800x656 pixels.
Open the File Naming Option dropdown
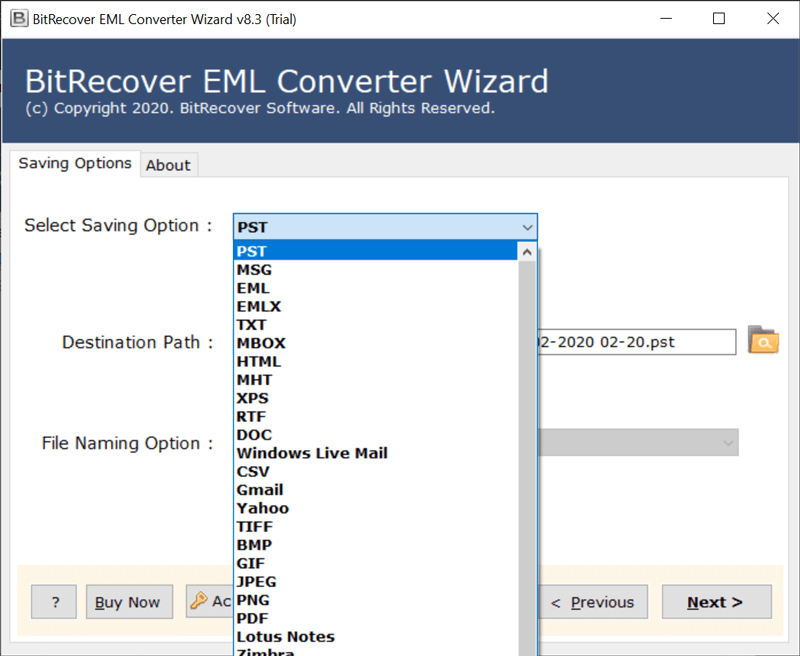[638, 443]
